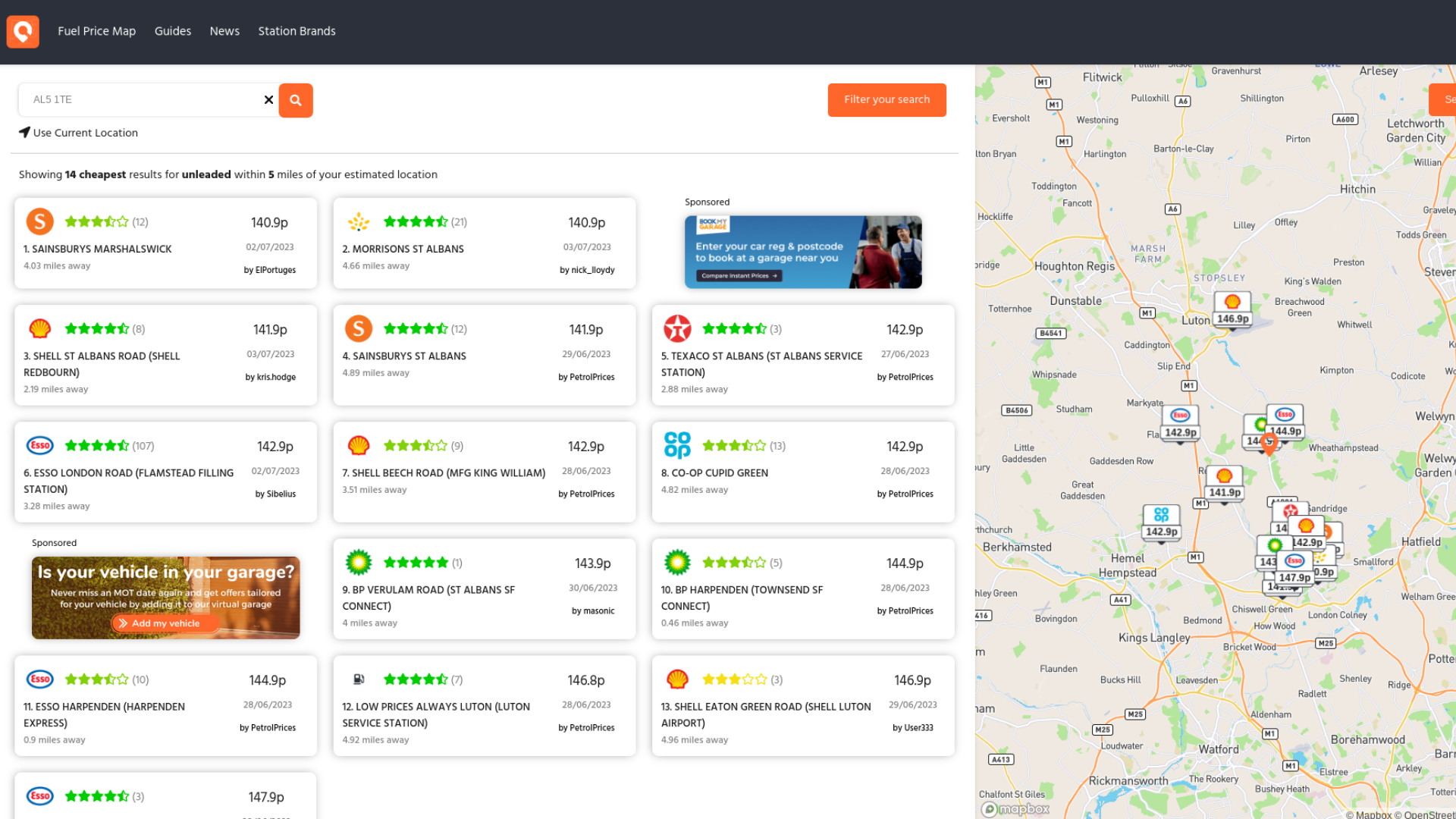The width and height of the screenshot is (1456, 819).
Task: Open Station Brands menu item
Action: pyautogui.click(x=297, y=31)
